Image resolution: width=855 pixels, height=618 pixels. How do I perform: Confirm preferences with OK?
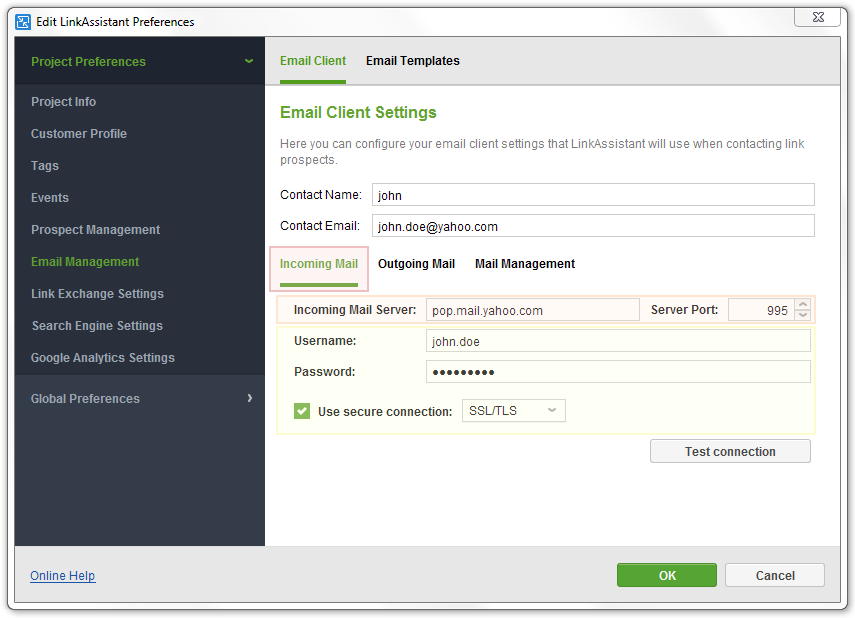tap(667, 575)
